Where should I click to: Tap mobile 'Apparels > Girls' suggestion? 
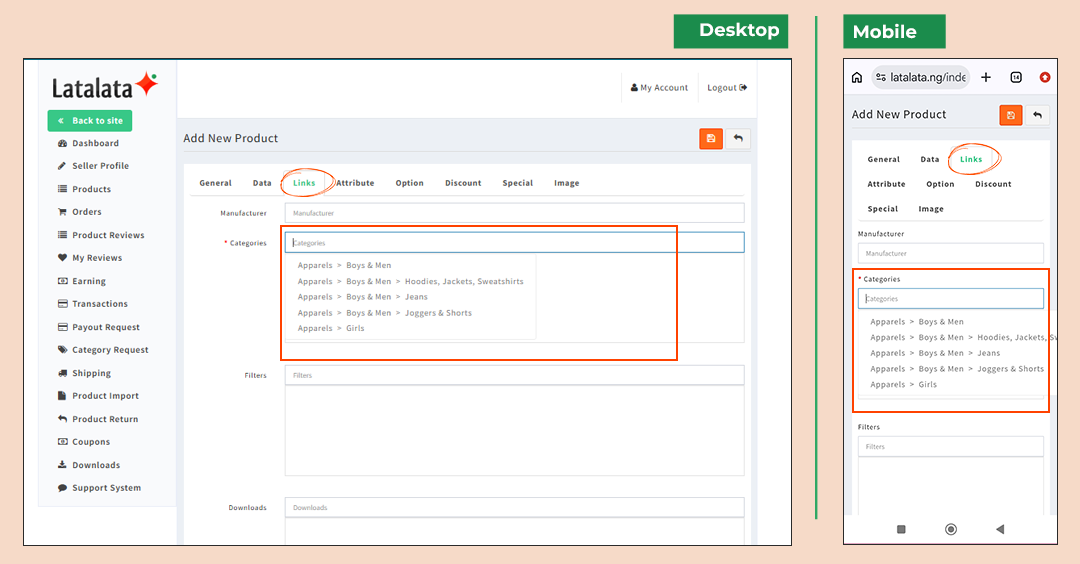903,385
